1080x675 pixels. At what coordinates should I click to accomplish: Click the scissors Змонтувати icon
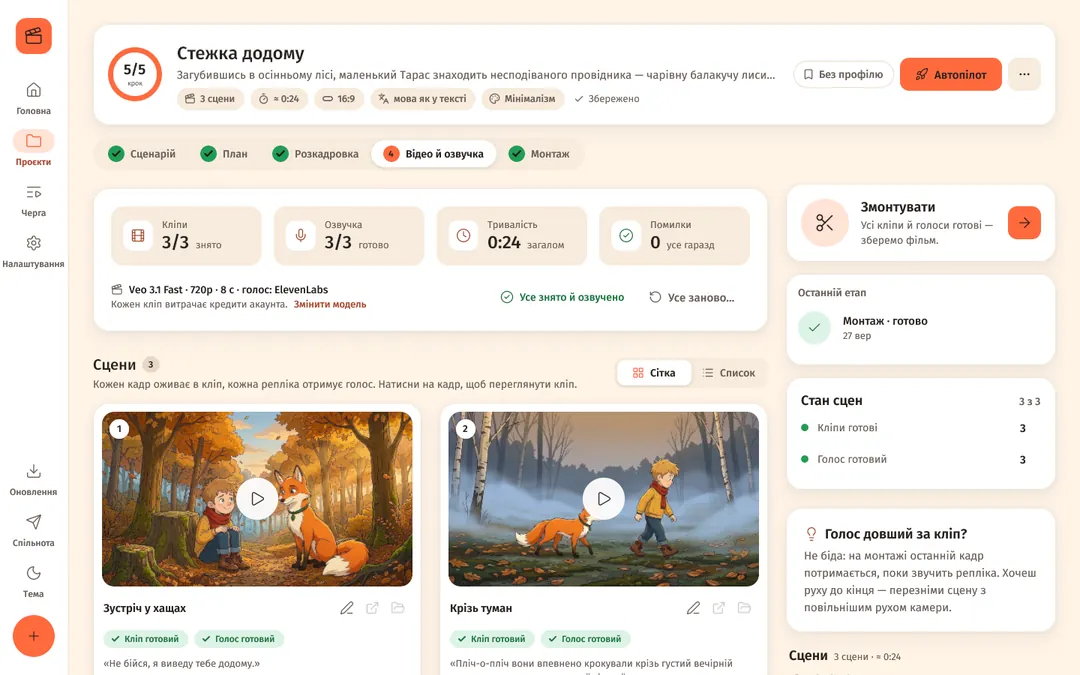click(x=824, y=222)
